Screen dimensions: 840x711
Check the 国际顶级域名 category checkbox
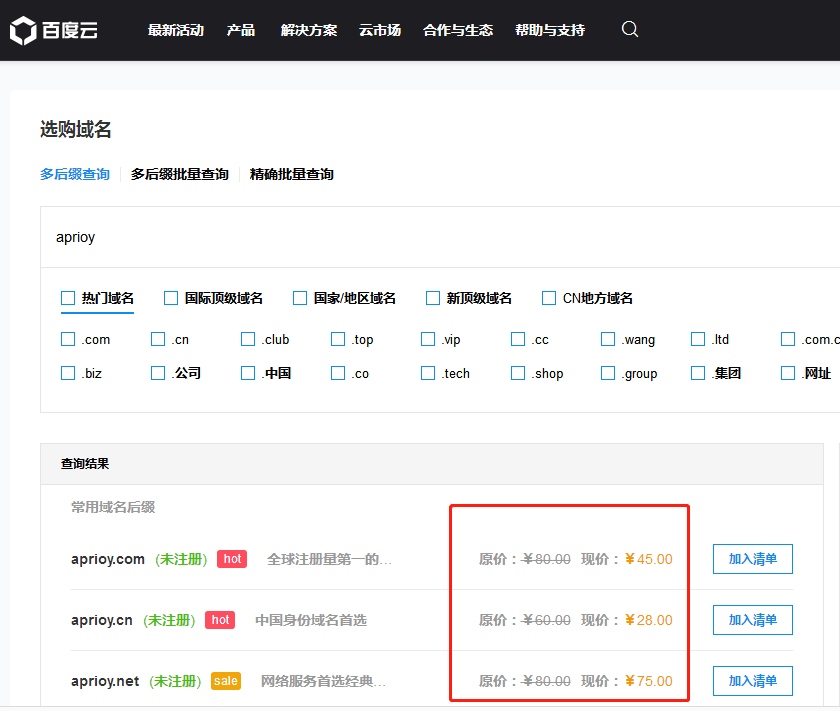(171, 298)
